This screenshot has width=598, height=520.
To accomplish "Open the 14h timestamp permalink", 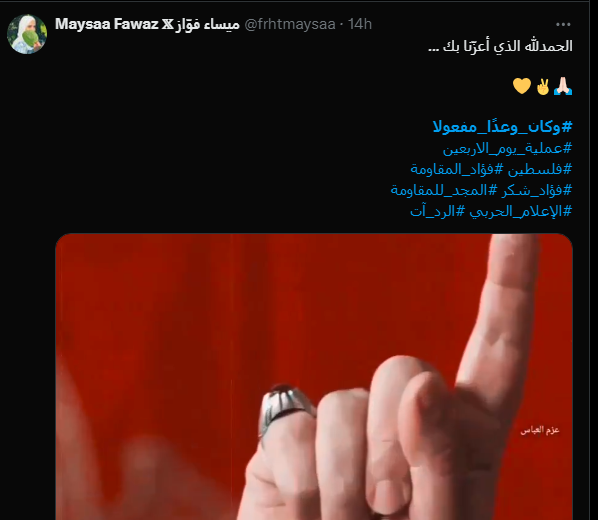I will pyautogui.click(x=360, y=24).
